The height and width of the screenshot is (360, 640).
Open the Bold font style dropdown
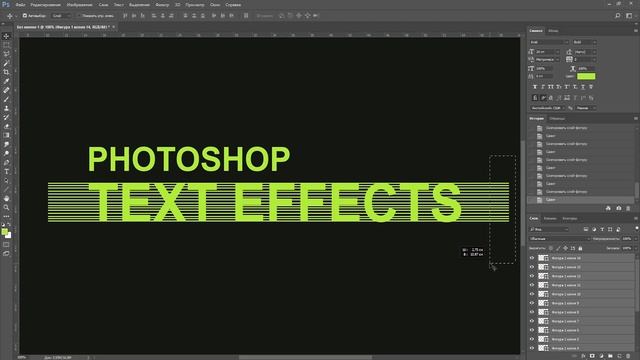(584, 42)
